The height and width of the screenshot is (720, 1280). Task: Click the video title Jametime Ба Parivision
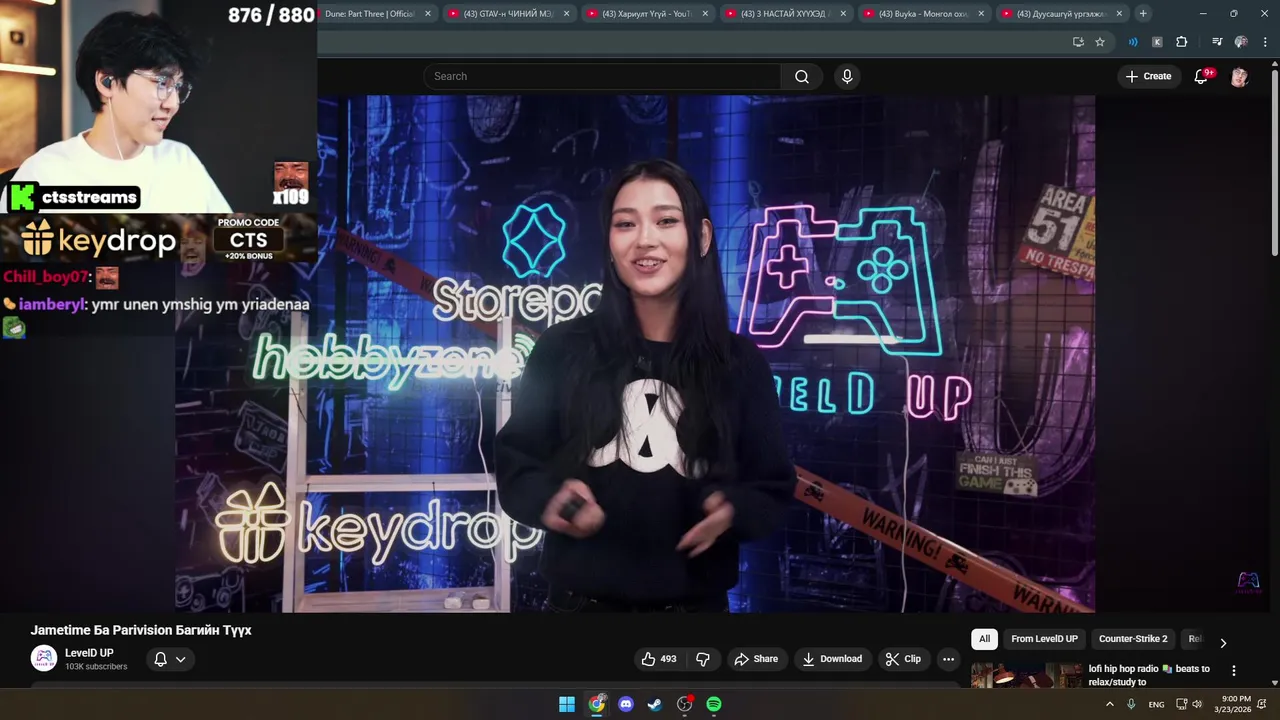(x=141, y=630)
